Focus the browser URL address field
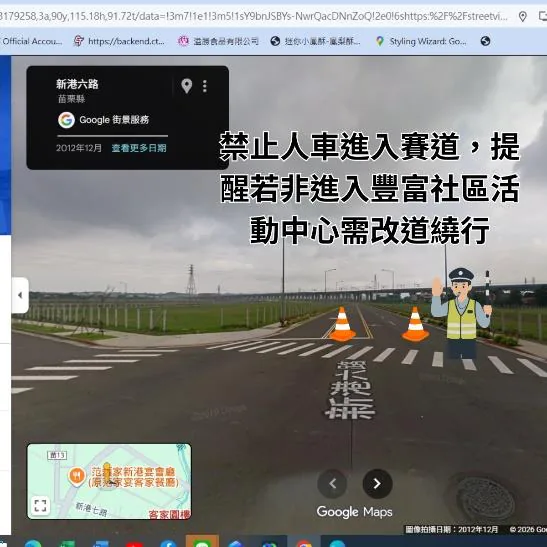This screenshot has height=547, width=547. click(255, 16)
